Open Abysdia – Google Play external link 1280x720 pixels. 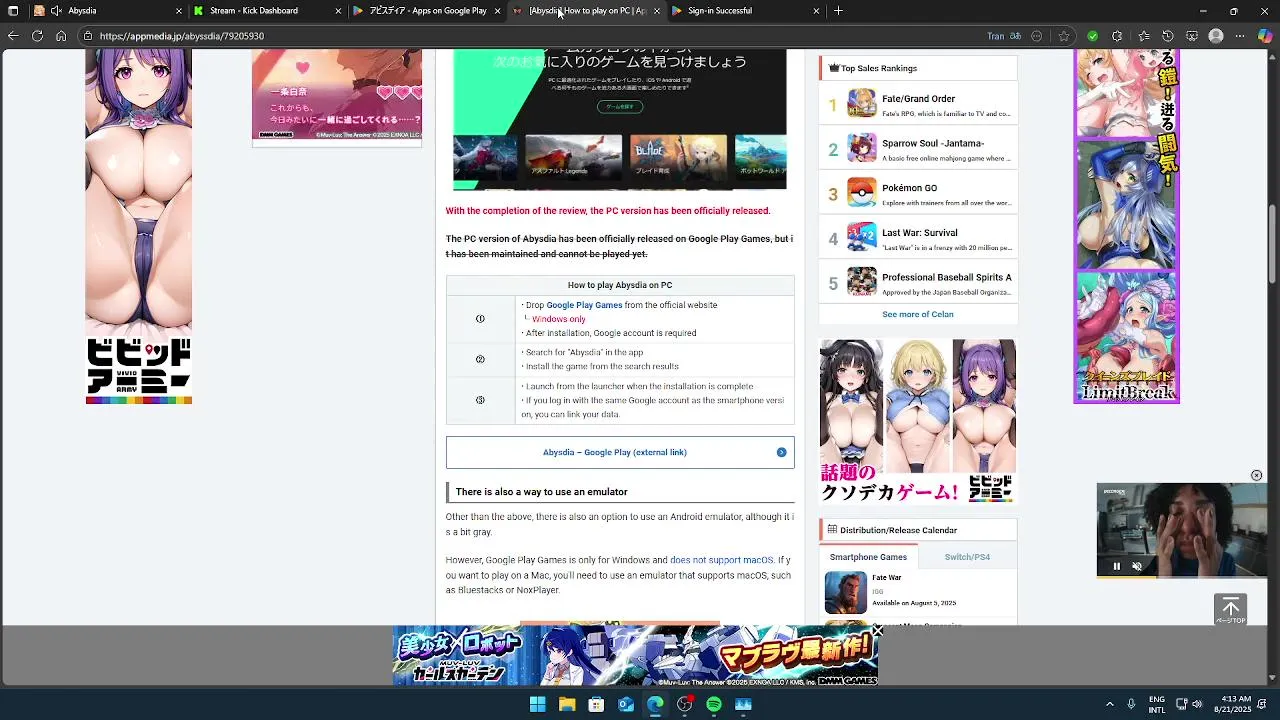[620, 452]
